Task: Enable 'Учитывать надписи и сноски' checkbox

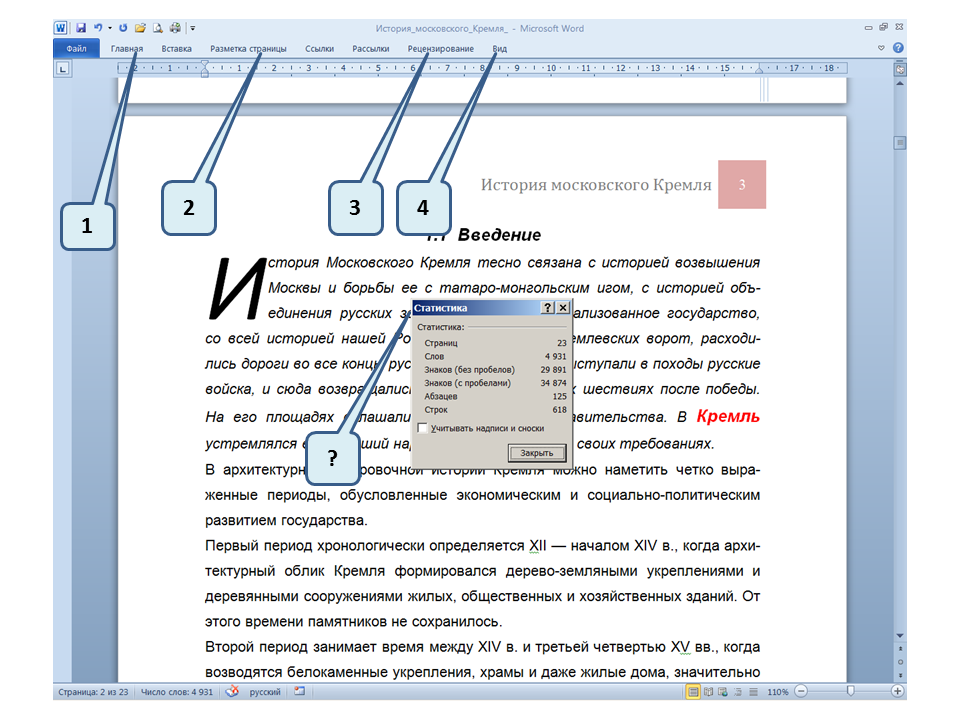Action: click(x=422, y=428)
